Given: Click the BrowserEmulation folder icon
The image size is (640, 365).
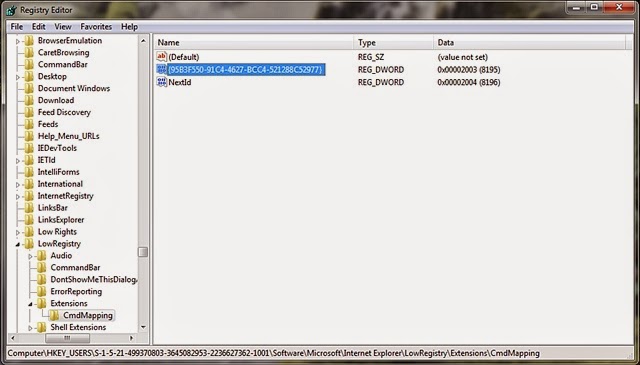Looking at the screenshot, I should (29, 40).
